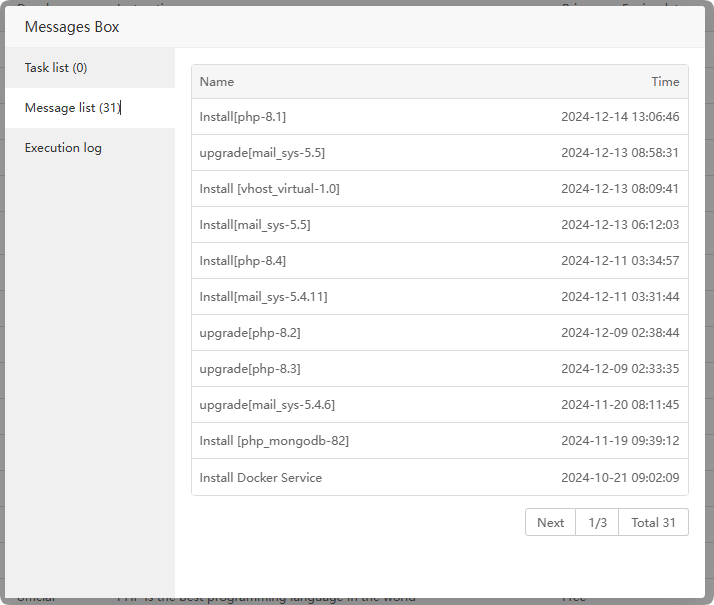Click the Total 31 count label
Viewport: 714px width, 605px height.
click(653, 522)
